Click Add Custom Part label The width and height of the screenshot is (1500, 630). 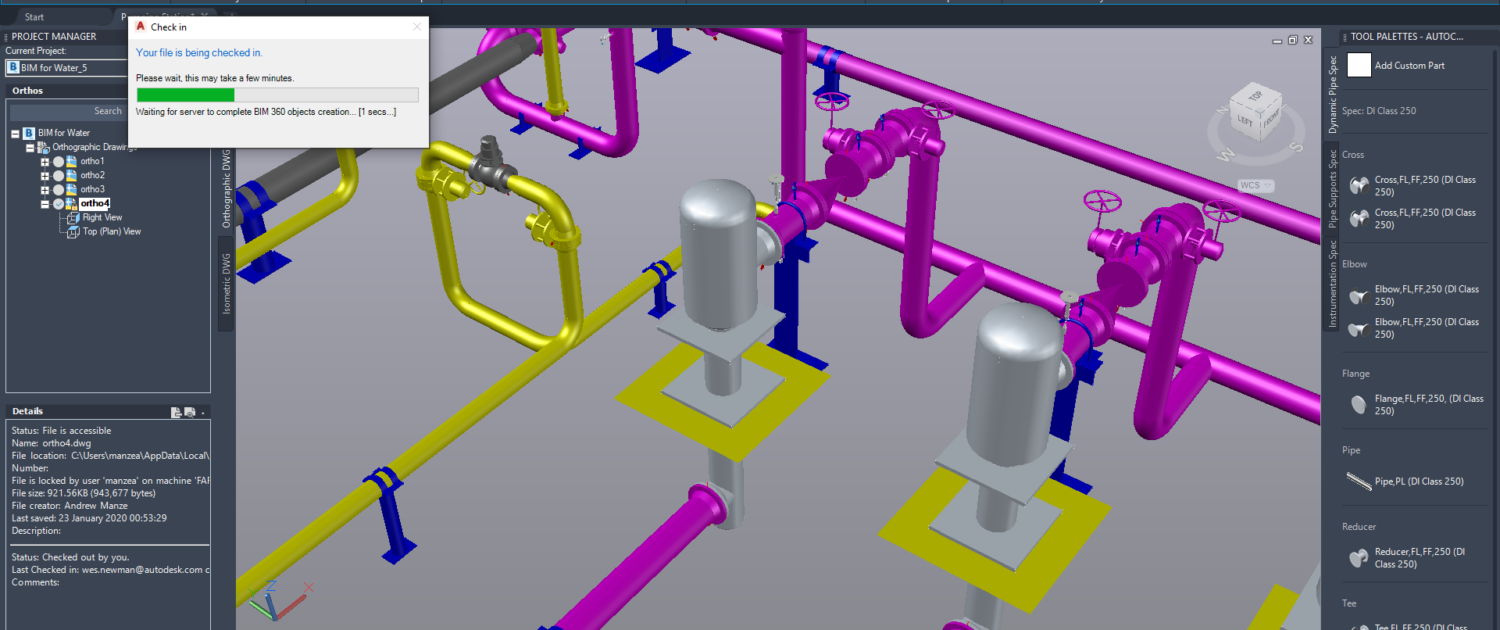(1409, 66)
